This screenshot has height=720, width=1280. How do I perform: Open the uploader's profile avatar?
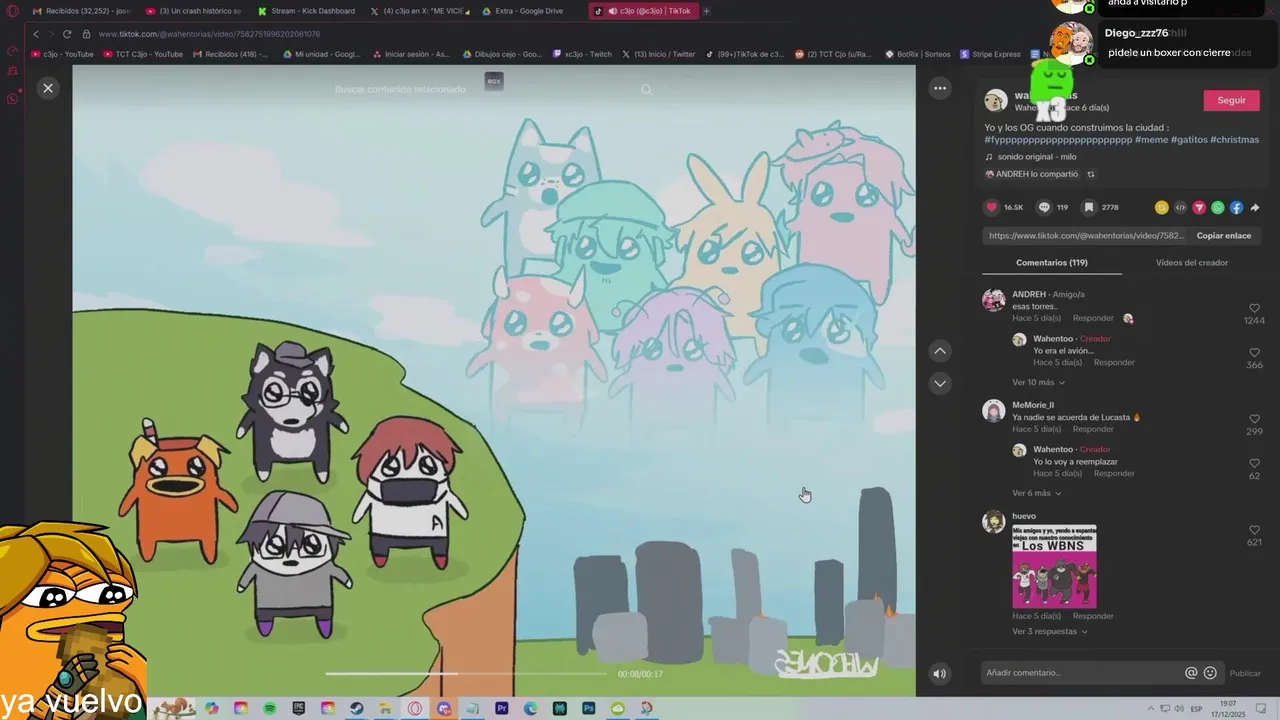[996, 100]
